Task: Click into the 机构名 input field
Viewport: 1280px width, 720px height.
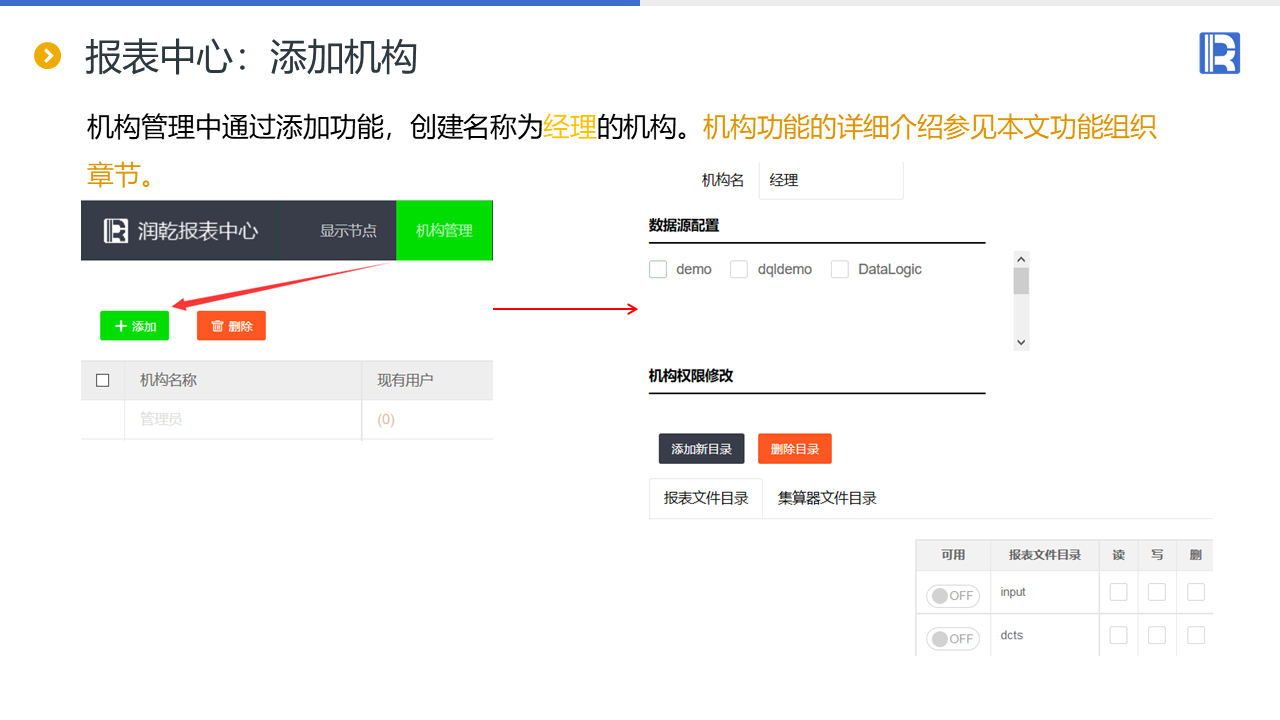Action: tap(830, 181)
